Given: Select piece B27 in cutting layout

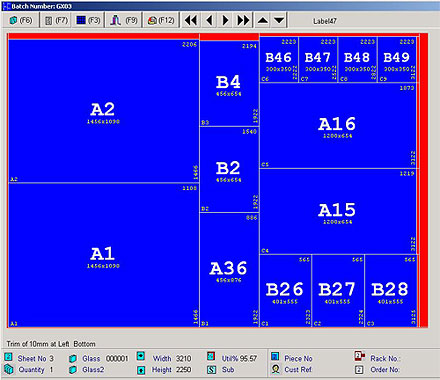Looking at the screenshot, I should 338,291.
